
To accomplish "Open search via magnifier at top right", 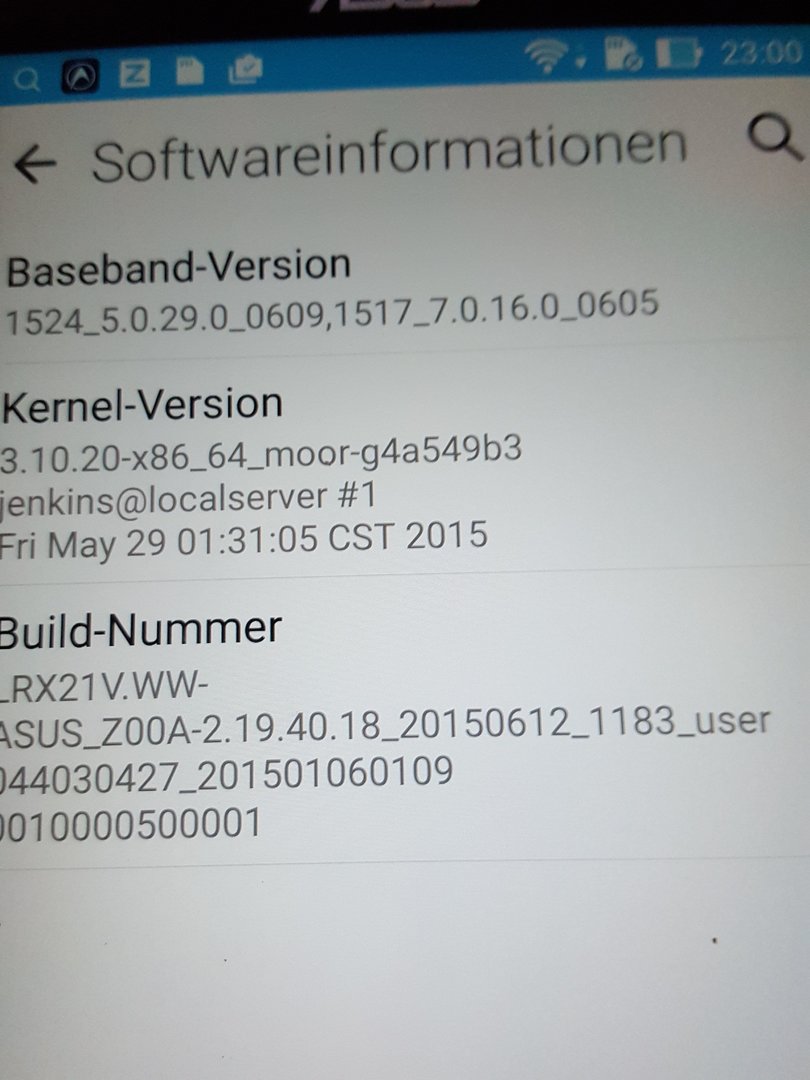I will (x=776, y=137).
